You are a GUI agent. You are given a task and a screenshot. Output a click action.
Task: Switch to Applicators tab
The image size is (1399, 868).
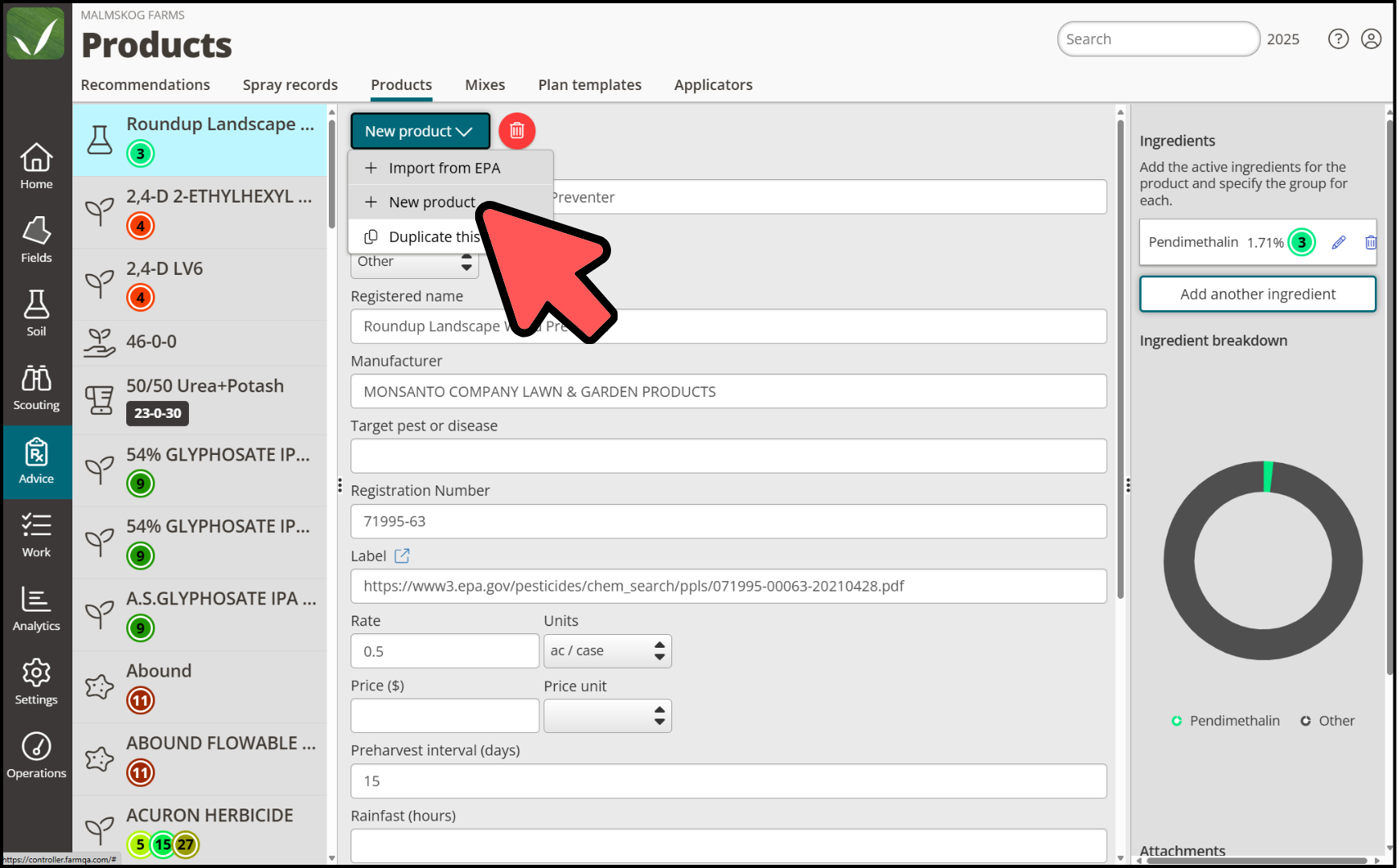coord(713,84)
